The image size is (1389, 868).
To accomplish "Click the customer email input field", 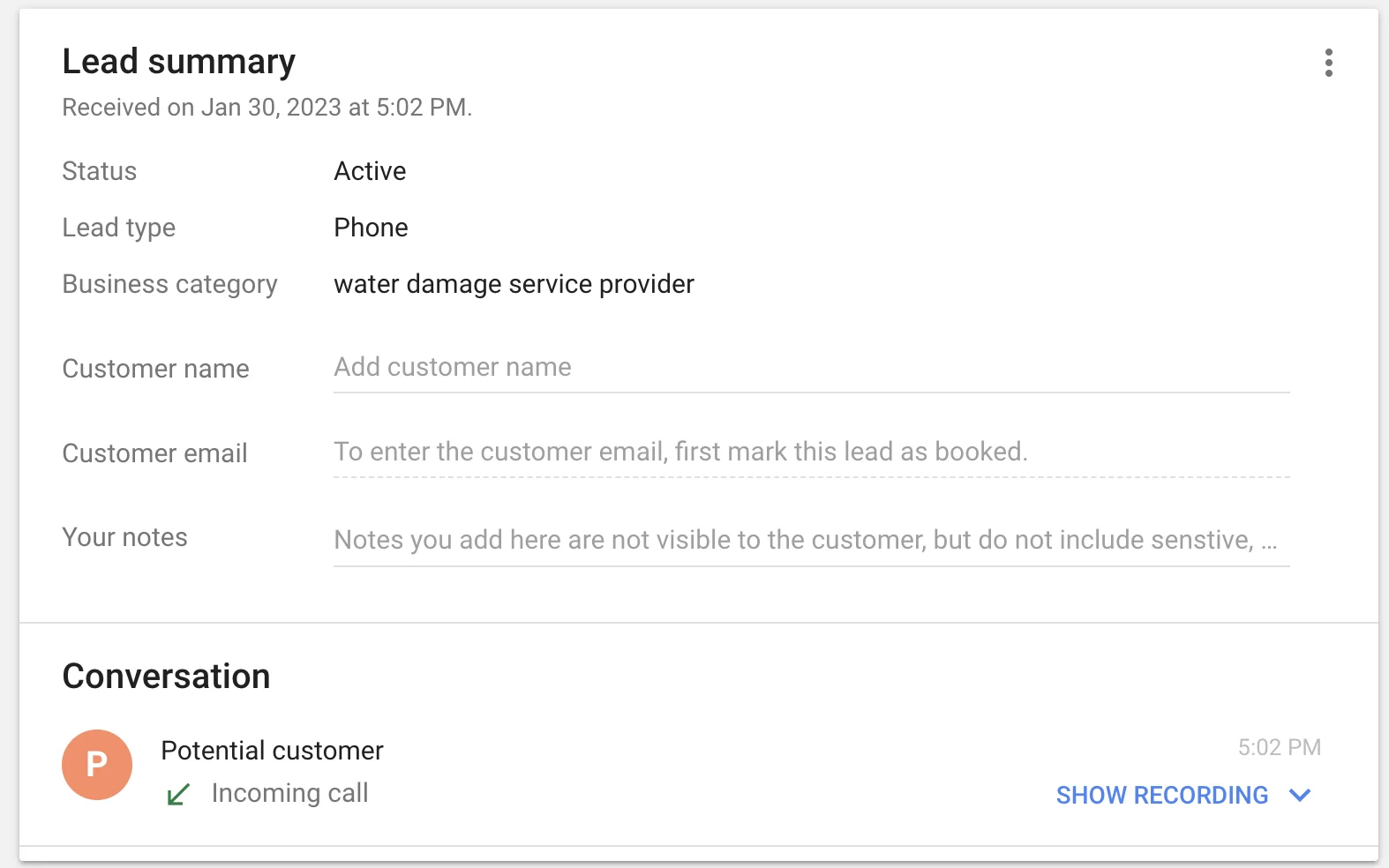I will click(x=810, y=452).
